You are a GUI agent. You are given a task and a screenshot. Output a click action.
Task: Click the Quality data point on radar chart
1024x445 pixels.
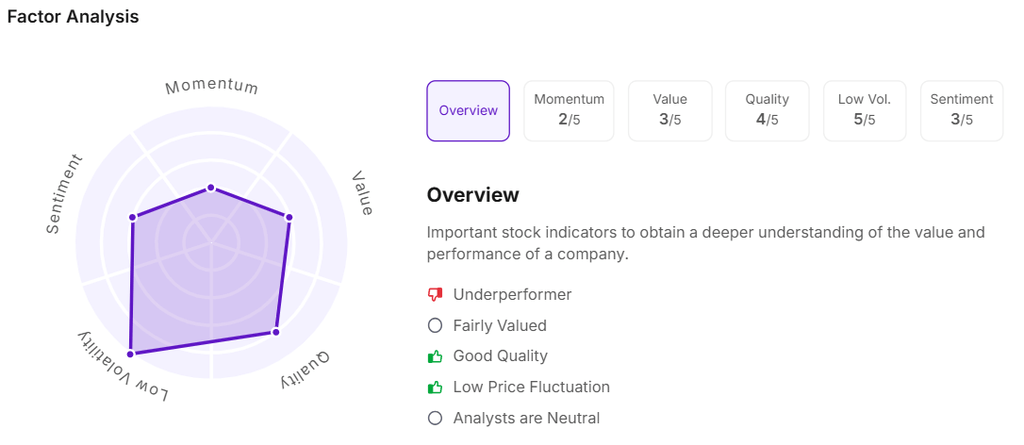(x=276, y=332)
